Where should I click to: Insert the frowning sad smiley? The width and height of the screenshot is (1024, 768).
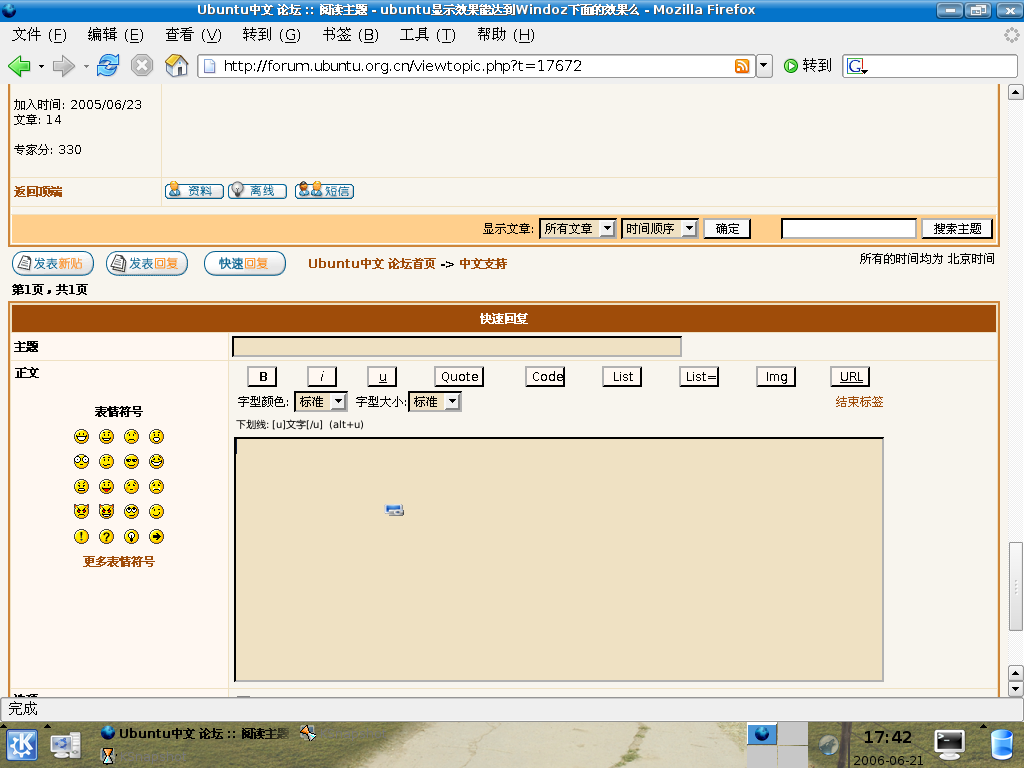[x=131, y=437]
